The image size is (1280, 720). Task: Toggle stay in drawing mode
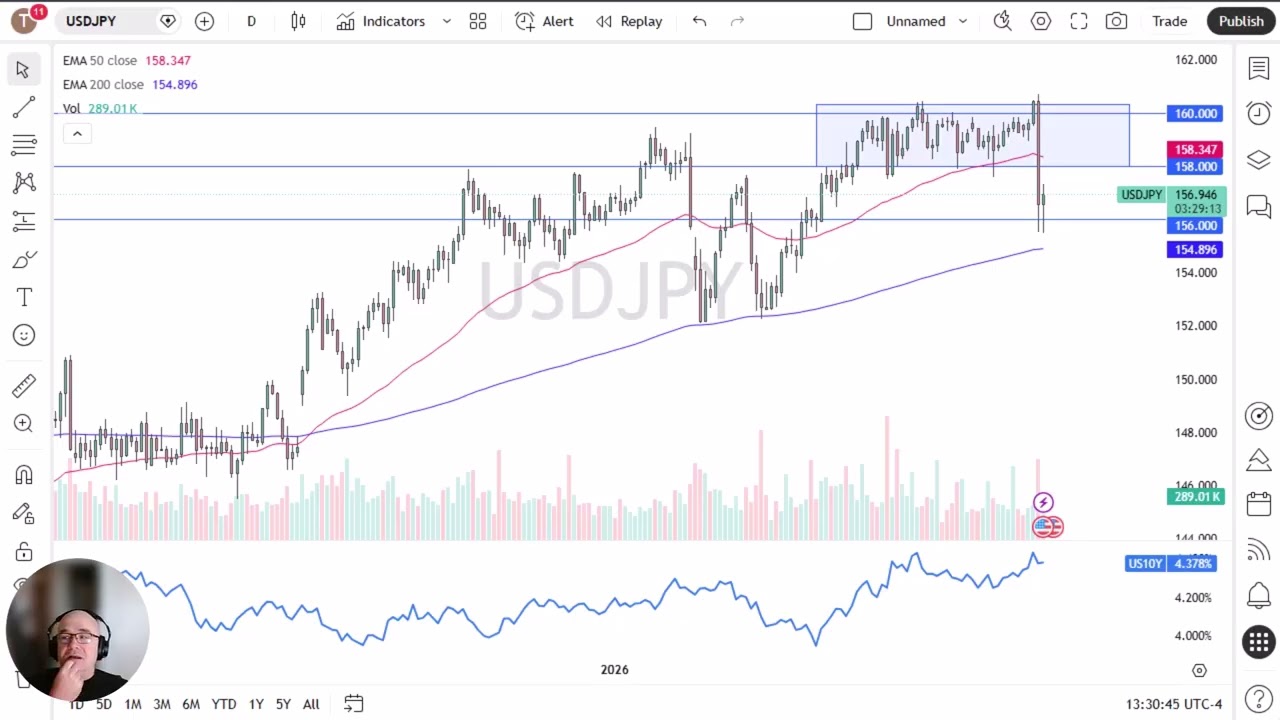pyautogui.click(x=23, y=513)
